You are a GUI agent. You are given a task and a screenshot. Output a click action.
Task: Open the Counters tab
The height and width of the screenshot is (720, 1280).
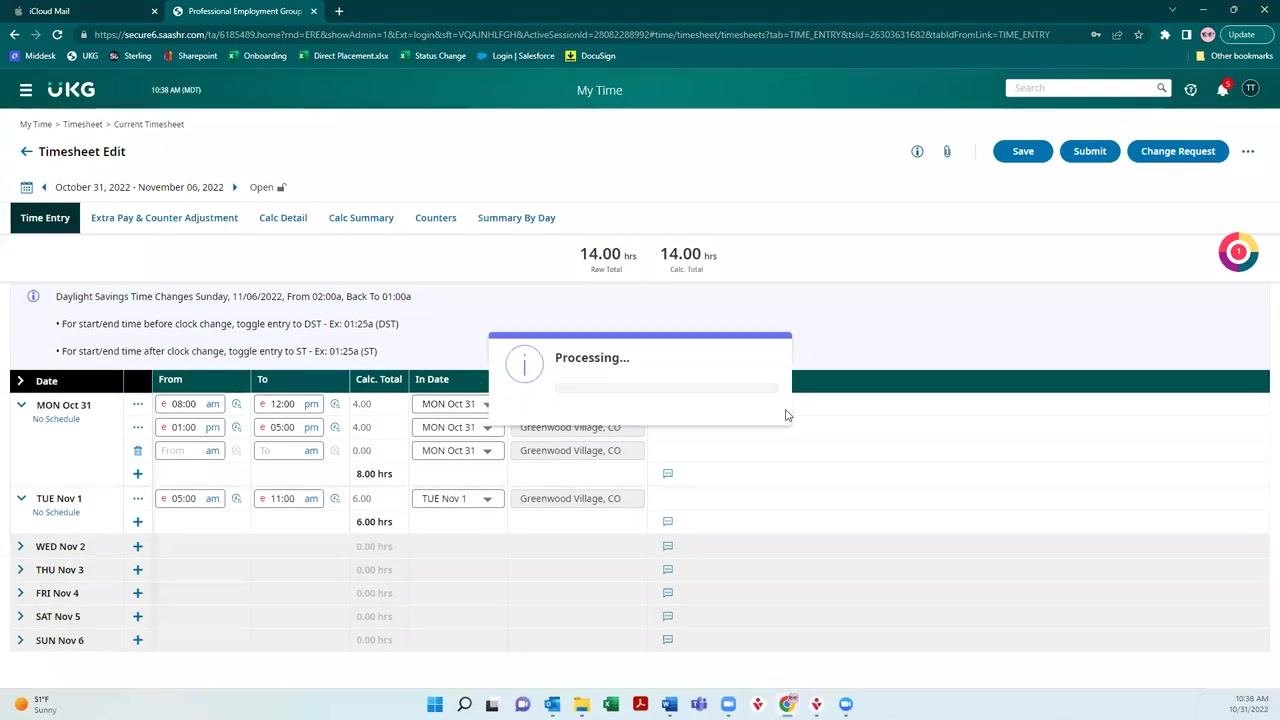tap(436, 218)
